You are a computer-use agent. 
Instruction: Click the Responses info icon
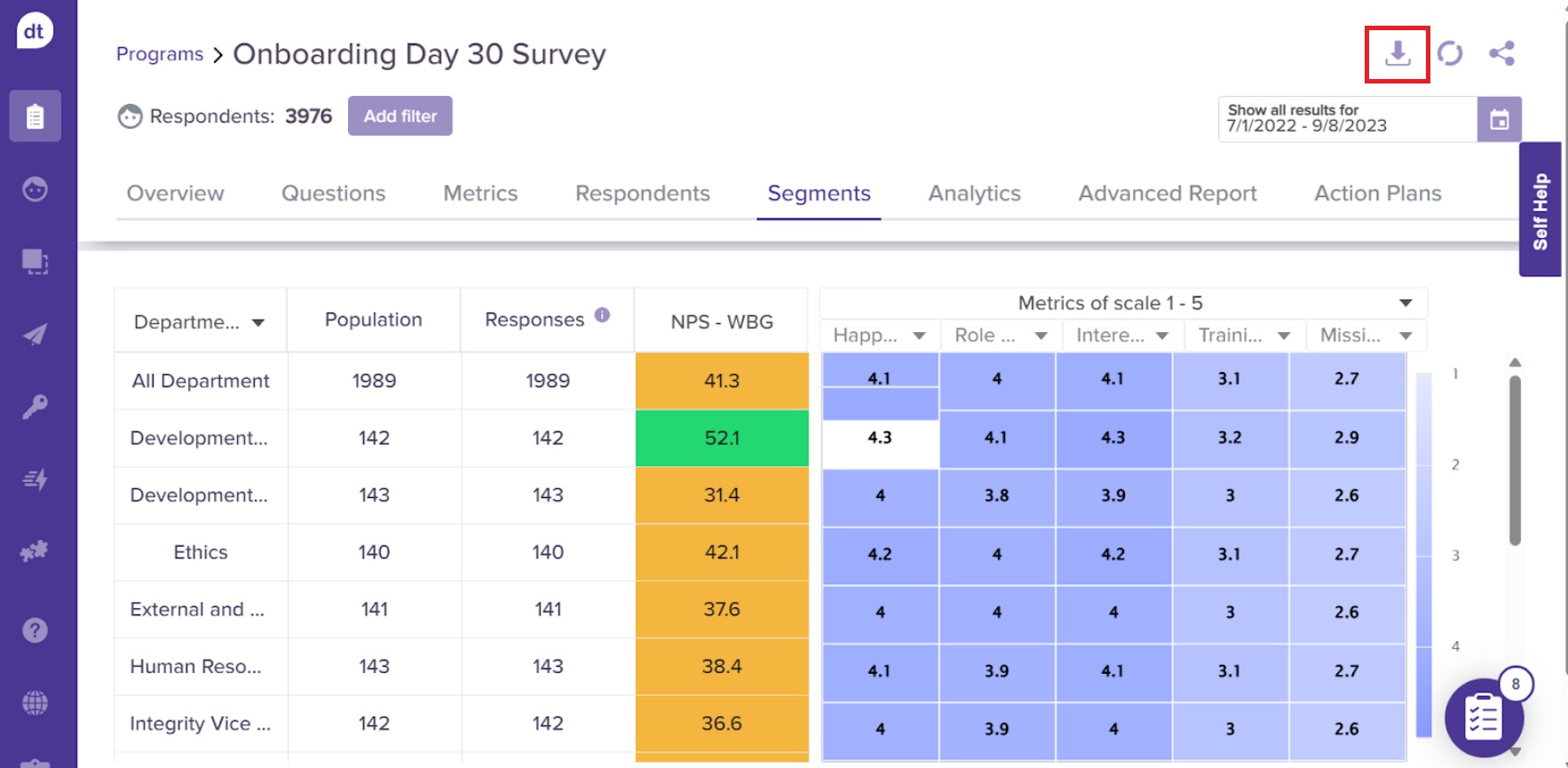point(602,315)
